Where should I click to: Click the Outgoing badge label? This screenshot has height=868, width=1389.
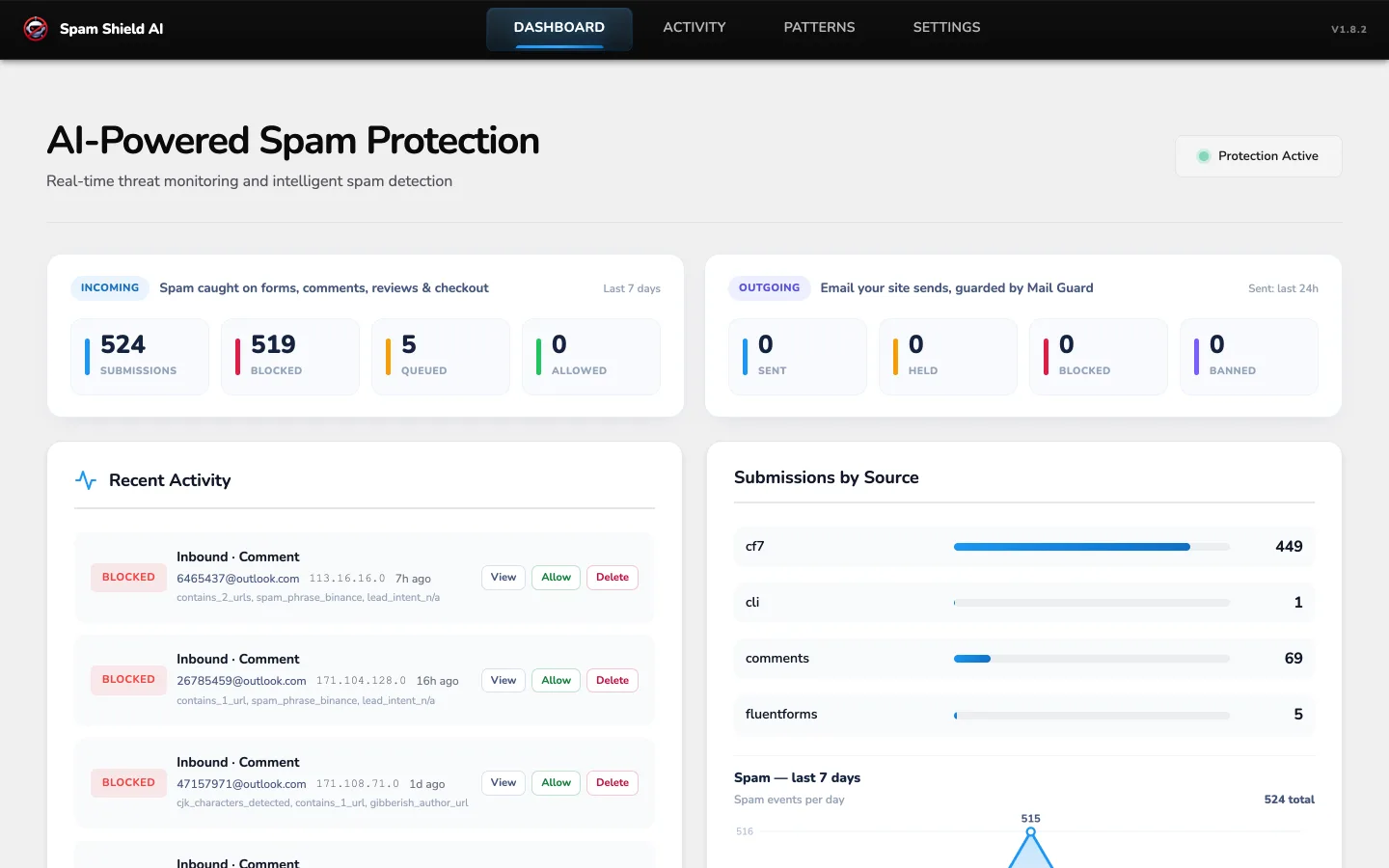[x=770, y=287]
